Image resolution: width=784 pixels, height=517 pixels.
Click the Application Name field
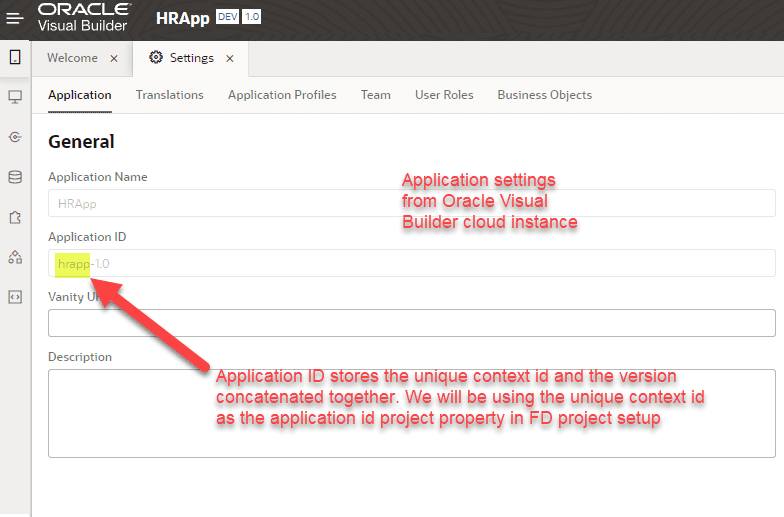[x=412, y=203]
